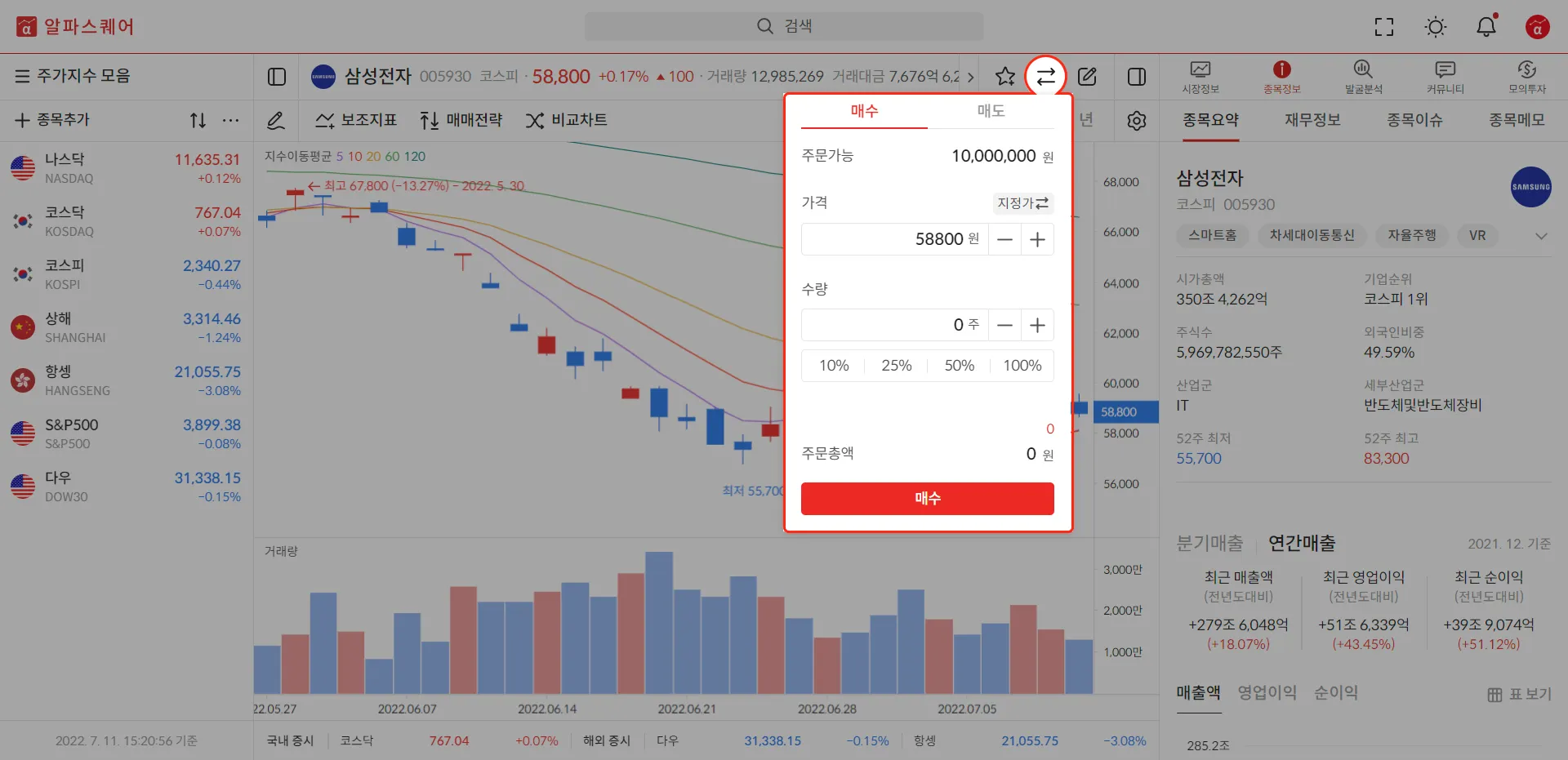Select the 종목요약 tab

[x=1210, y=120]
